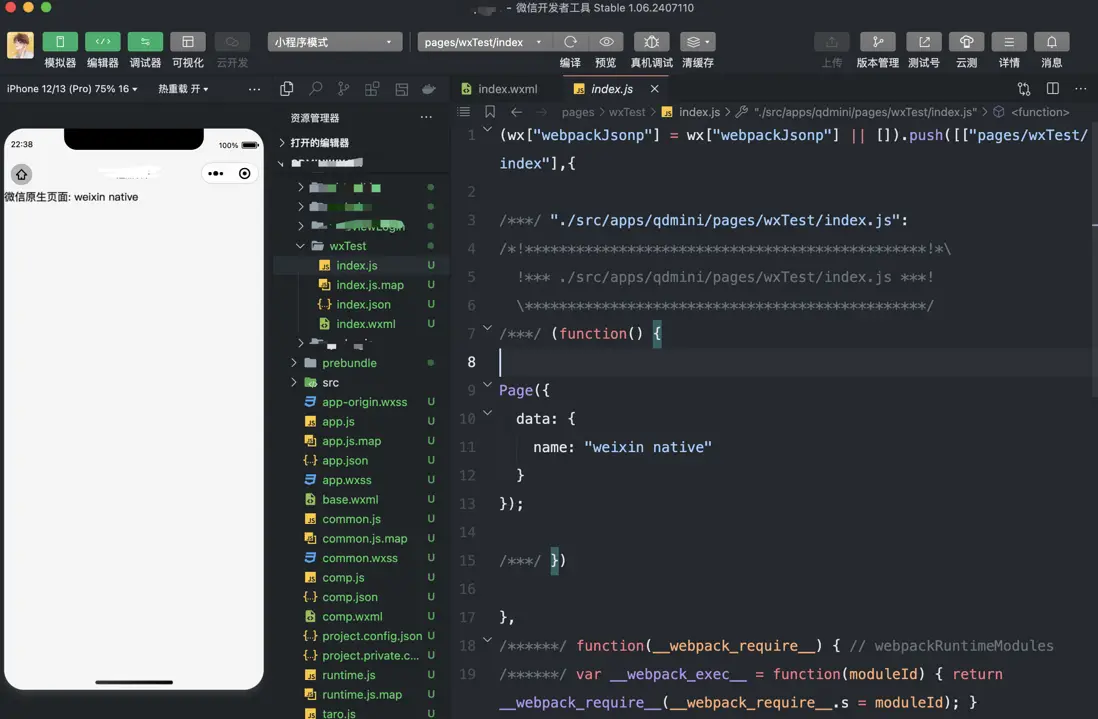1098x719 pixels.
Task: Click the 编译 compile refresh icon
Action: tap(570, 42)
